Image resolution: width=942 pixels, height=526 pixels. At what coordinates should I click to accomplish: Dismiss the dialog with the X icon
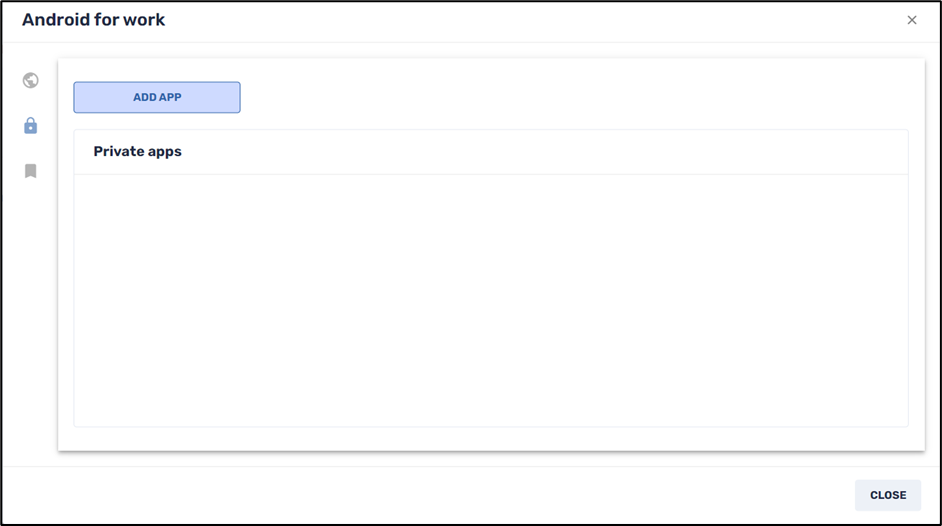911,20
